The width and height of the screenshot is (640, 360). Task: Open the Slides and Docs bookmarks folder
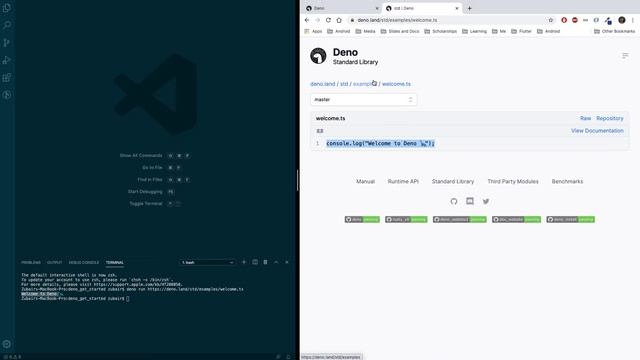[x=400, y=31]
